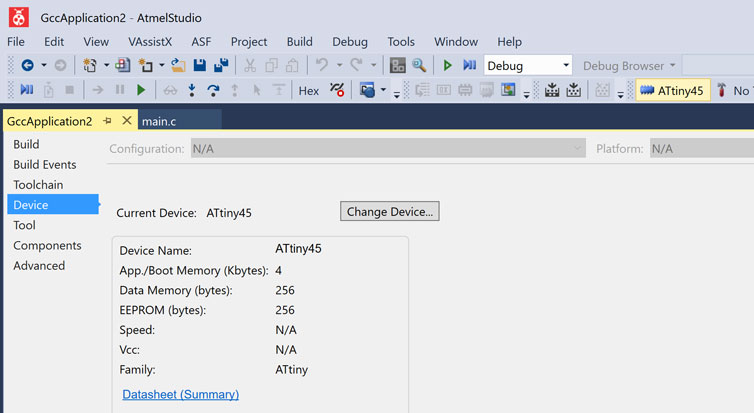754x413 pixels.
Task: Open the File menu
Action: click(x=16, y=42)
